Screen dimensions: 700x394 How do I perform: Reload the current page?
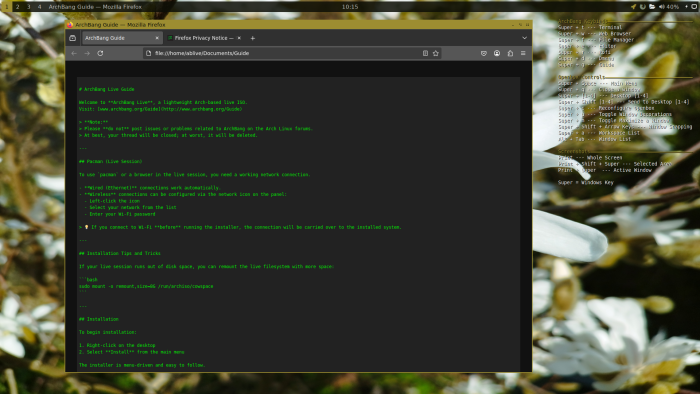100,53
